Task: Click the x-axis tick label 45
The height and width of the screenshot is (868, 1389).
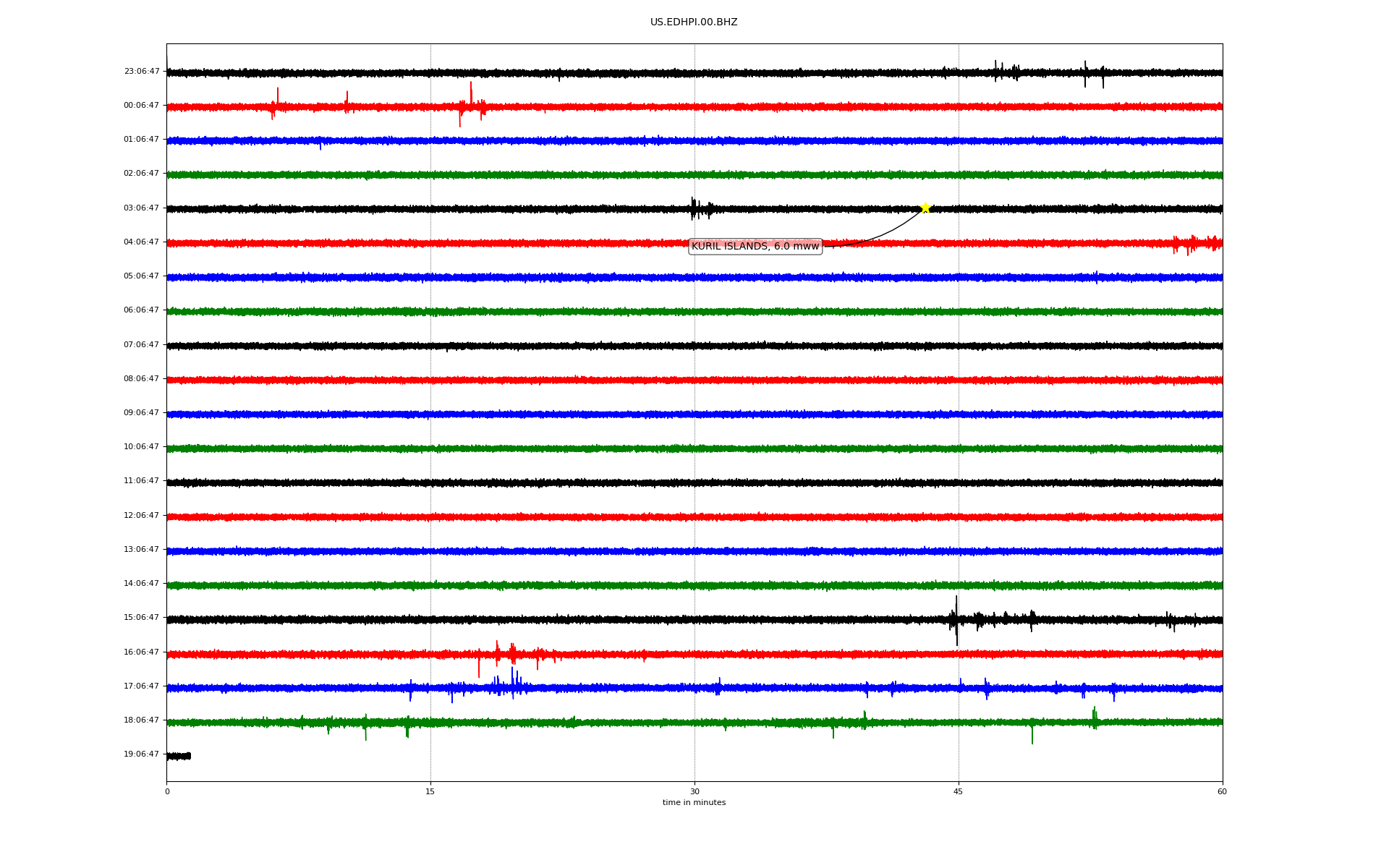Action: tap(959, 792)
